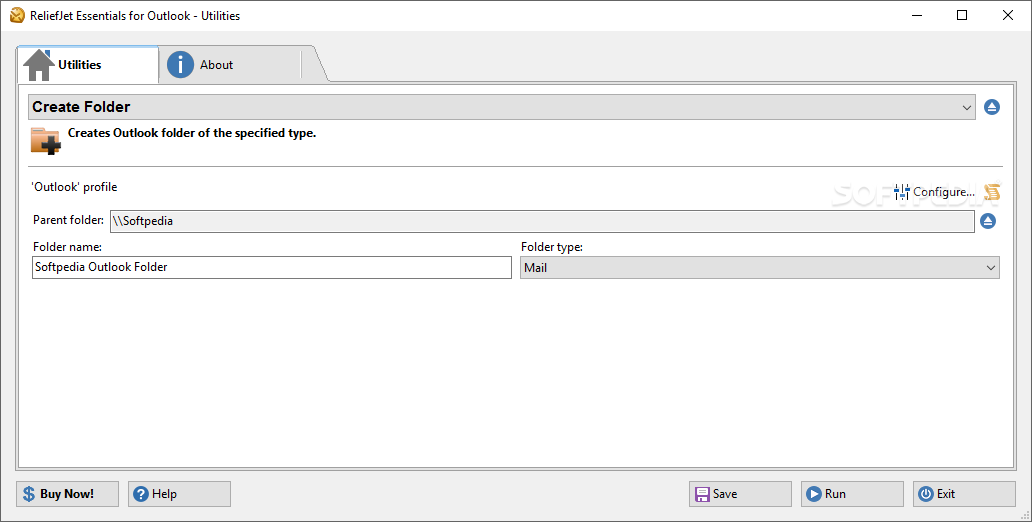Run the Create Folder utility

pos(852,494)
